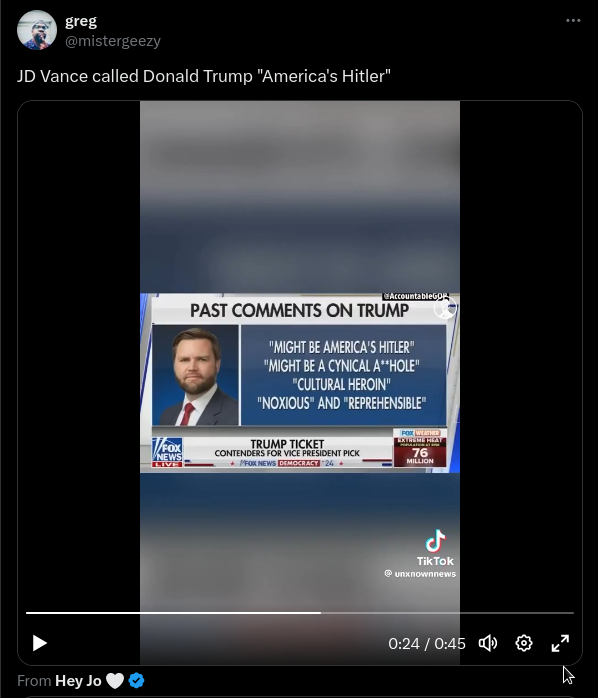Click the Fox Weather 76 million graphic

420,448
